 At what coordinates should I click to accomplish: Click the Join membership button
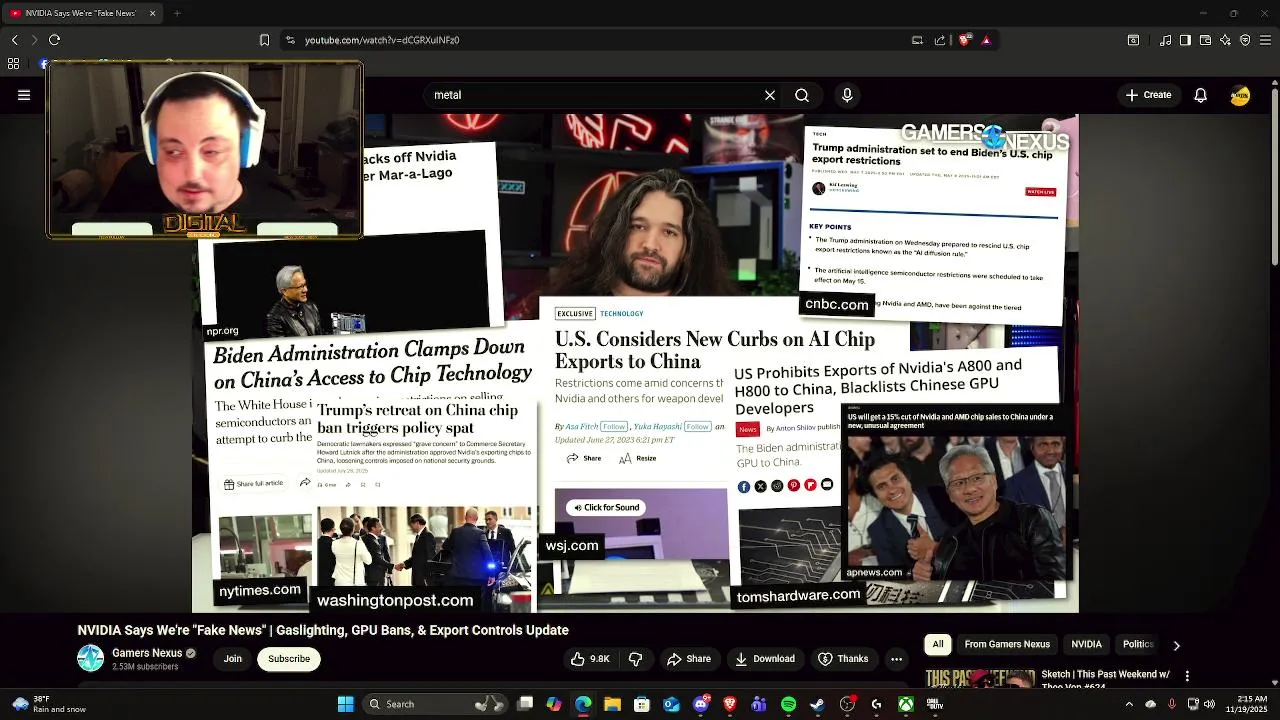(x=233, y=659)
